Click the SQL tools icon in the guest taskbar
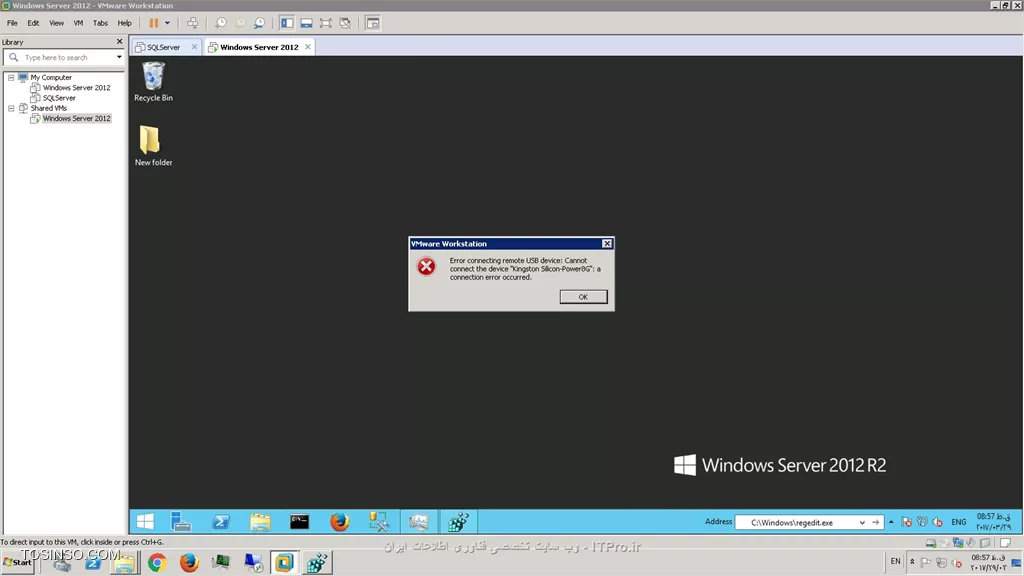The height and width of the screenshot is (576, 1024). point(379,521)
